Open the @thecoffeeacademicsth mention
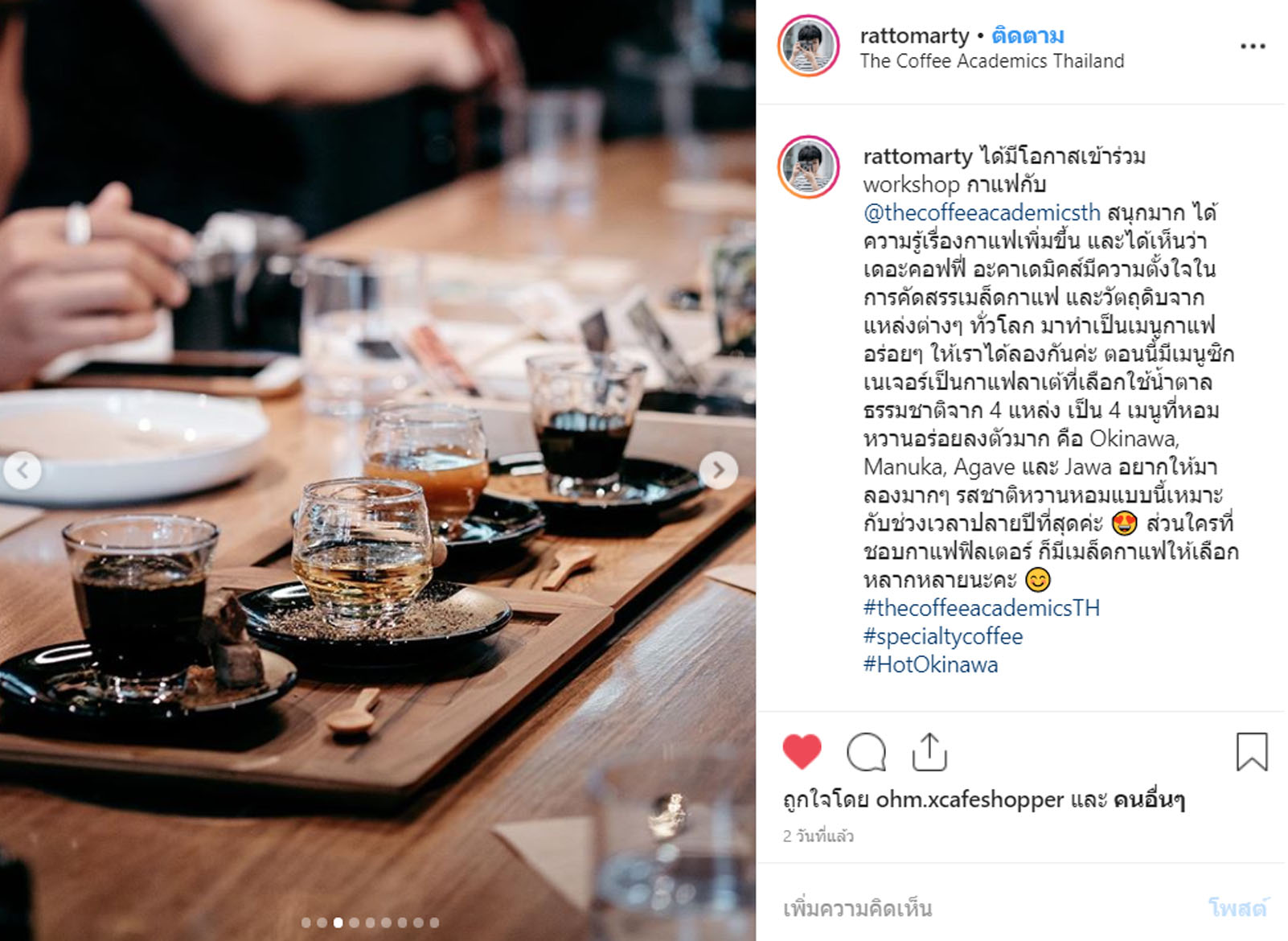The width and height of the screenshot is (1288, 941). point(982,212)
